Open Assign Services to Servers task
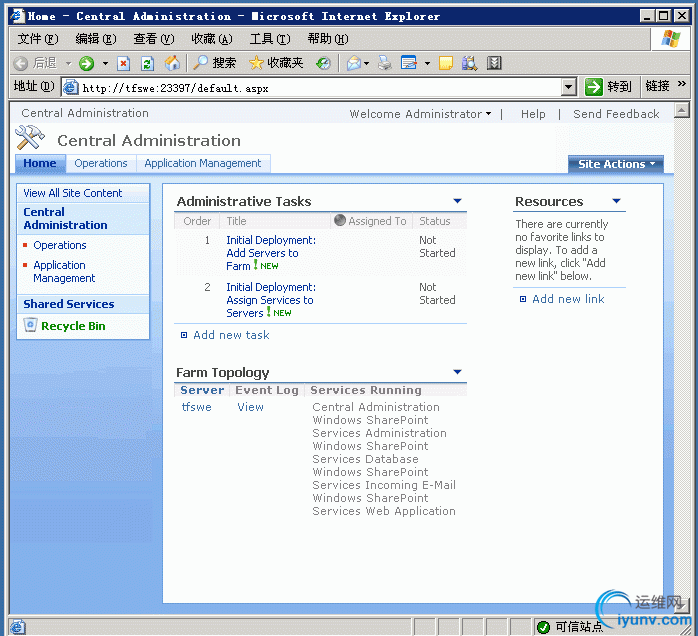The width and height of the screenshot is (698, 636). point(271,300)
